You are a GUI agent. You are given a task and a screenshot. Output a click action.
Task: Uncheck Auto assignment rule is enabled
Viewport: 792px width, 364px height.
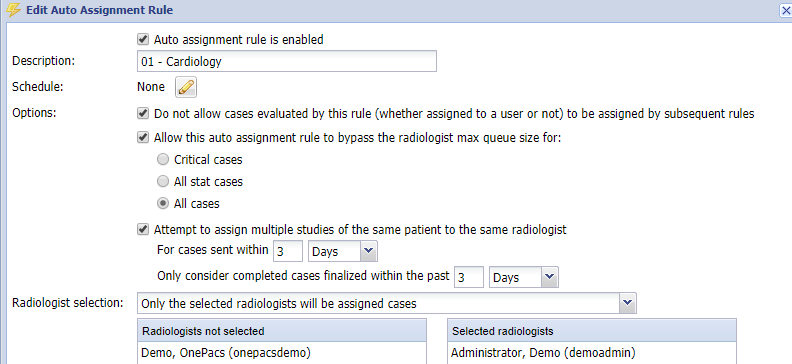tap(143, 39)
